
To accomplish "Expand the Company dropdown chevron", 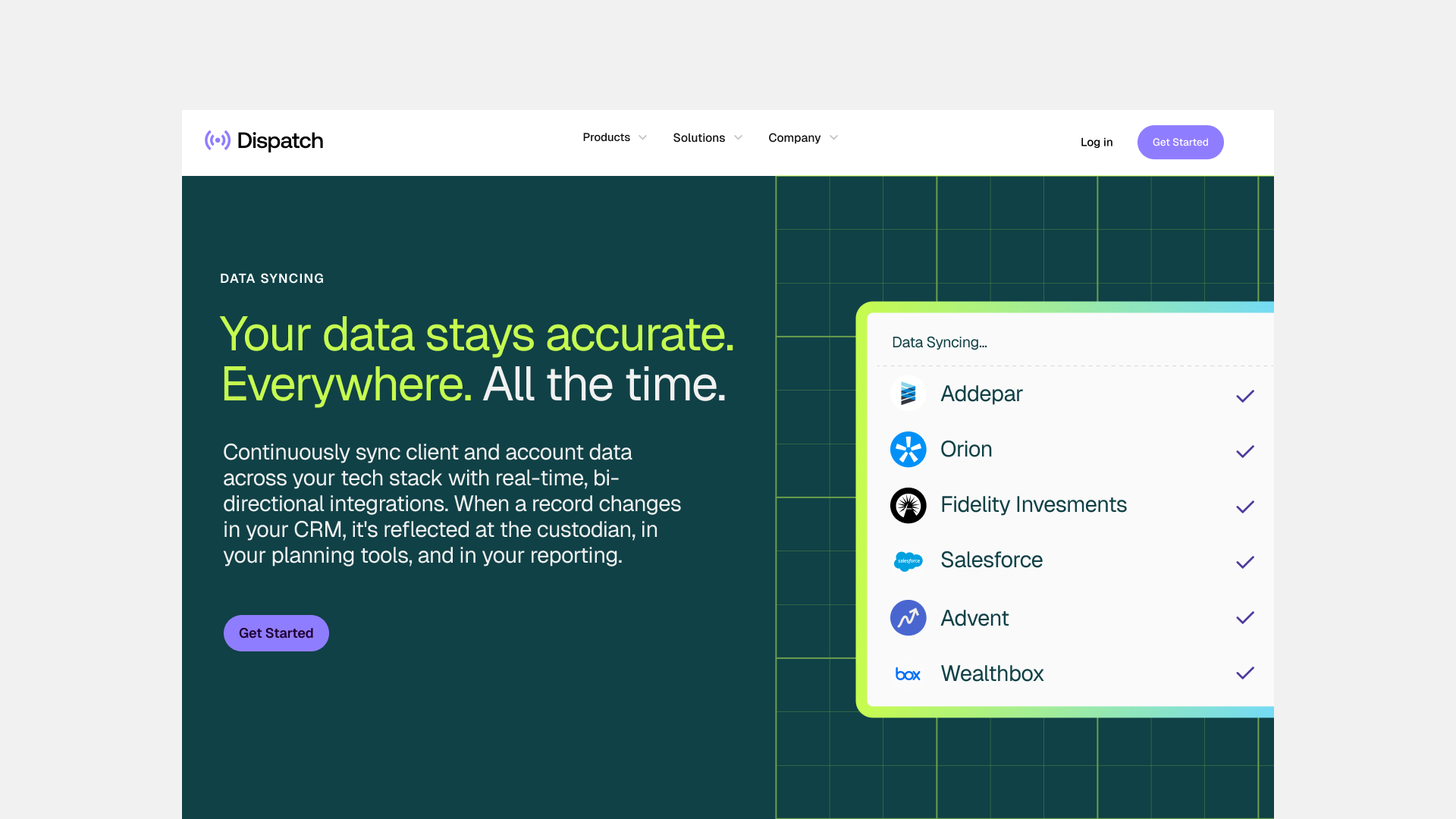I will 833,138.
